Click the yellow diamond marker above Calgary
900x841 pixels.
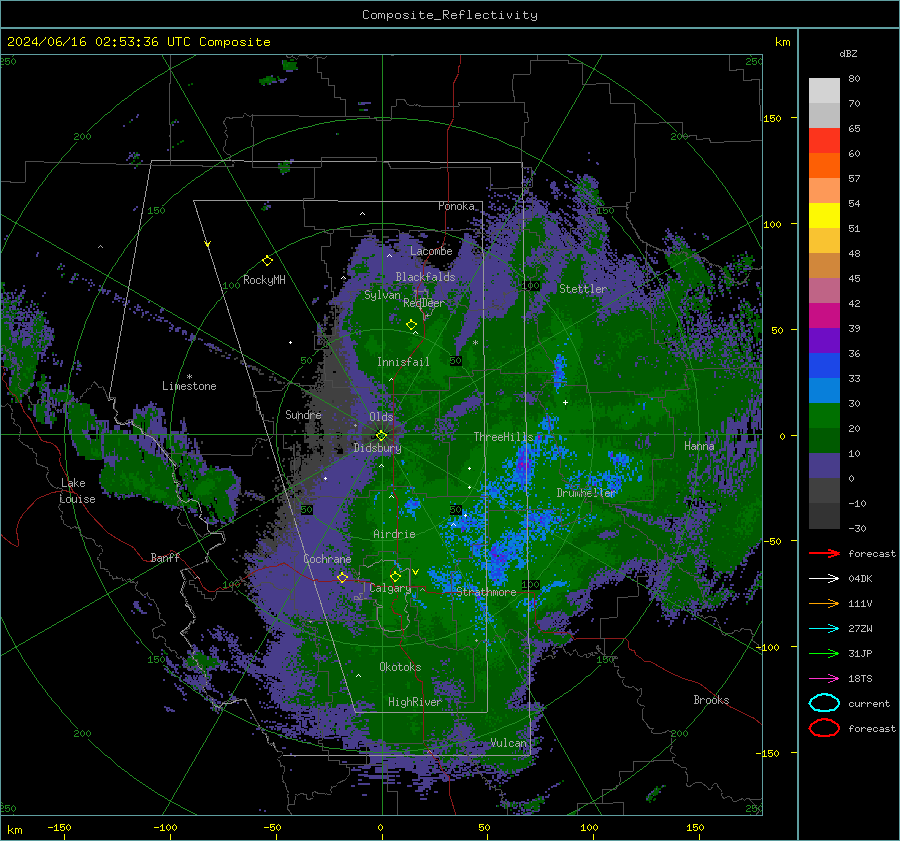tap(395, 576)
